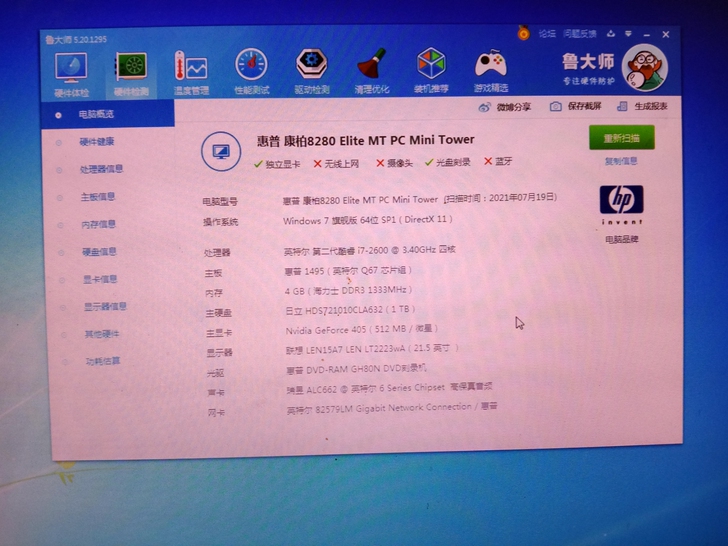Image resolution: width=728 pixels, height=546 pixels.
Task: Open 清理优化 cleanup optimization broom icon
Action: click(372, 71)
